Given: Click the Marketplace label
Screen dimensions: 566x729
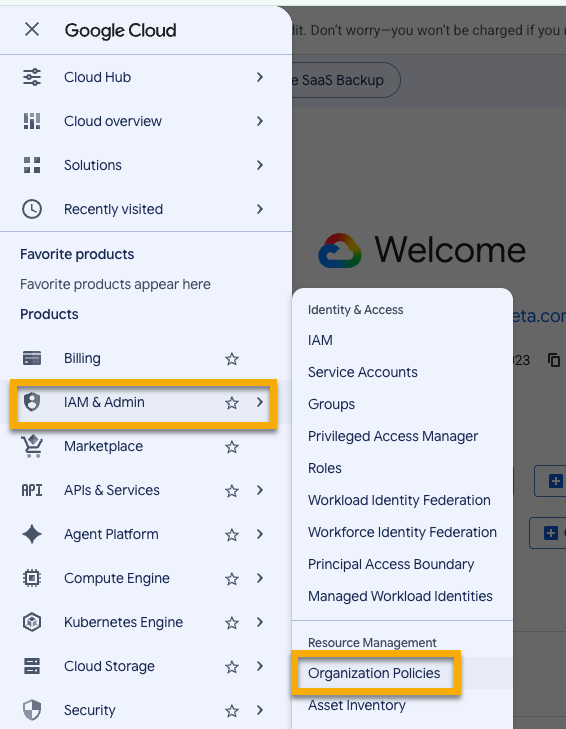Looking at the screenshot, I should coord(103,446).
